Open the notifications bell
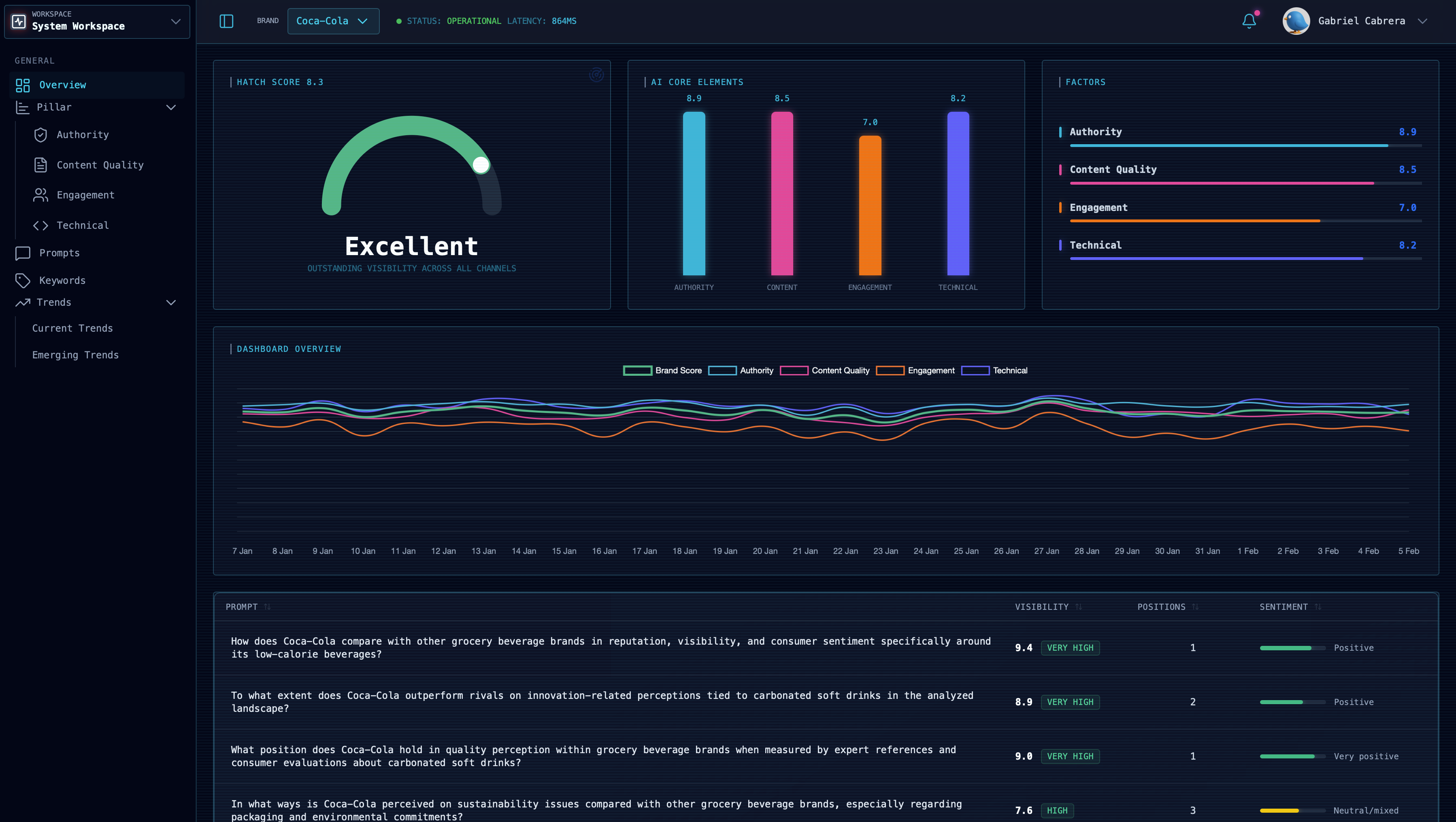1456x822 pixels. pyautogui.click(x=1249, y=21)
